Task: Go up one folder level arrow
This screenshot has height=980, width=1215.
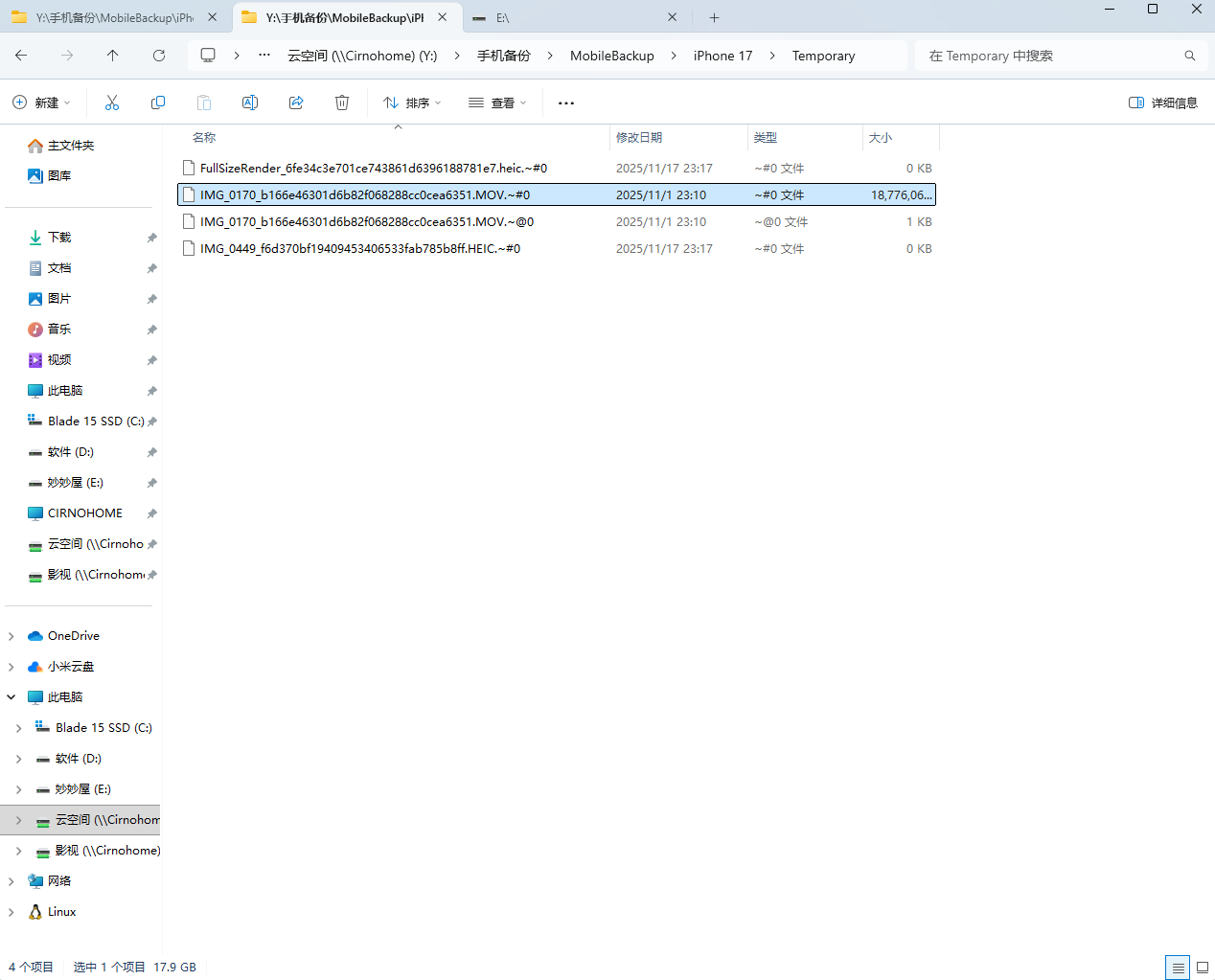Action: click(113, 56)
